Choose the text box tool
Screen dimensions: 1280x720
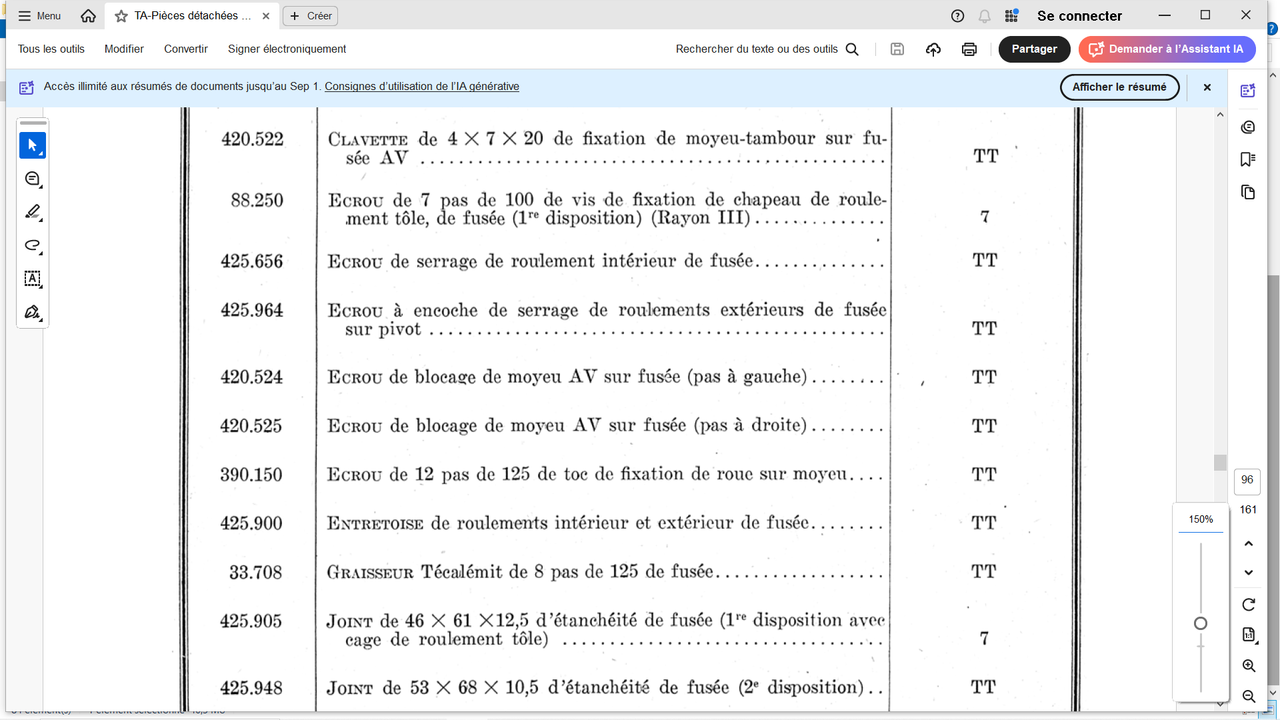pos(32,279)
